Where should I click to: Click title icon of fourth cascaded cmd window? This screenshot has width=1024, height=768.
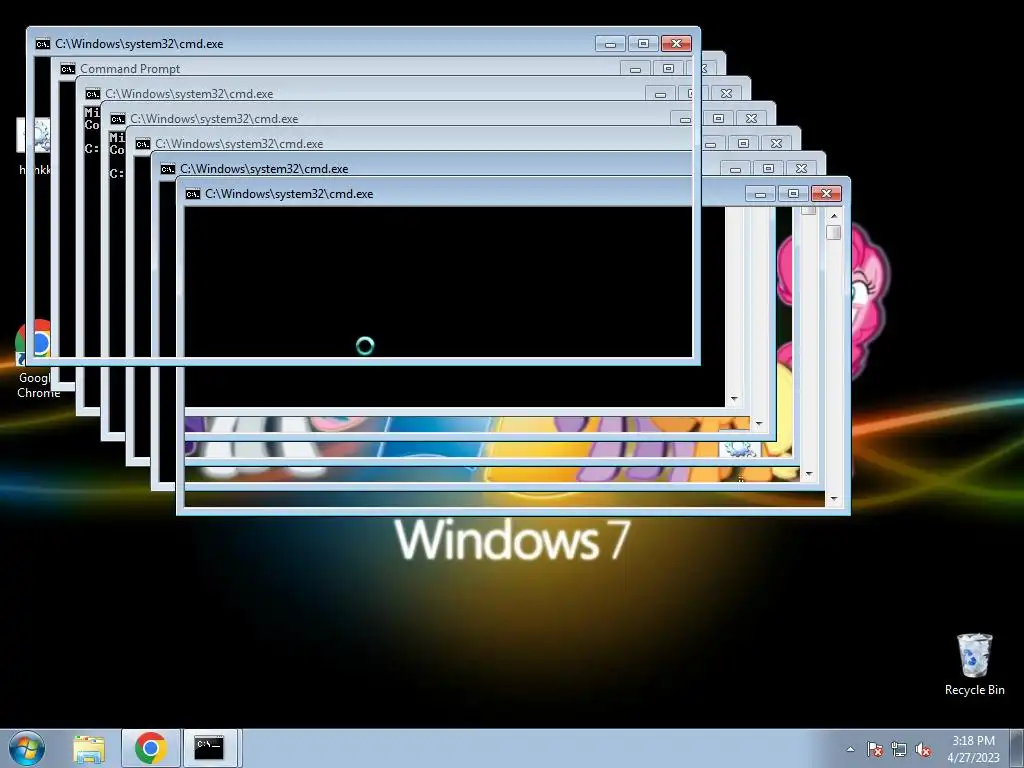pos(118,118)
